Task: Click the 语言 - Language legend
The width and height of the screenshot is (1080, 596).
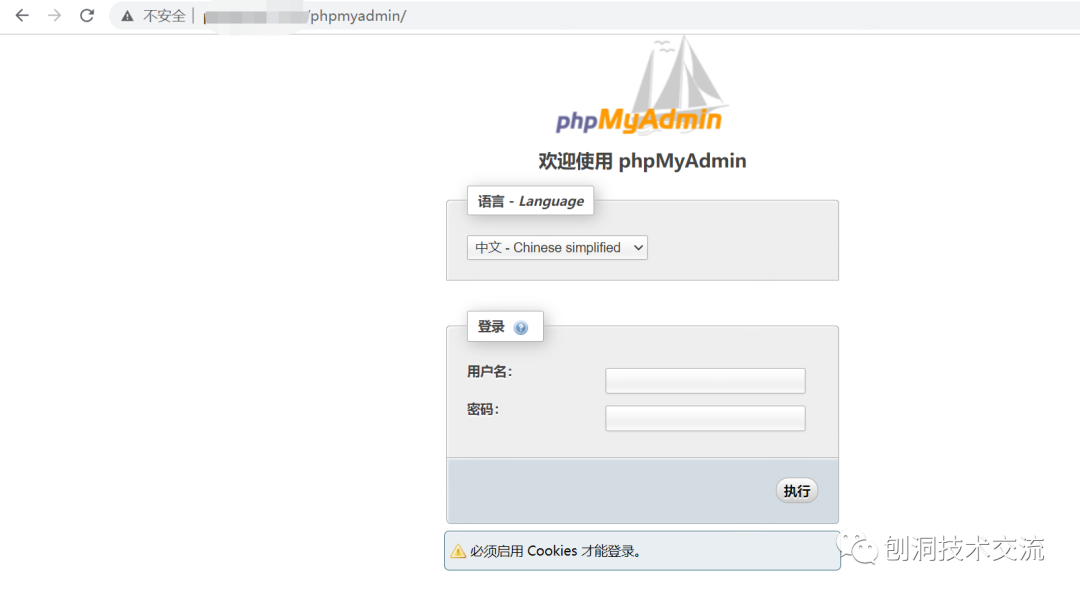Action: point(530,201)
